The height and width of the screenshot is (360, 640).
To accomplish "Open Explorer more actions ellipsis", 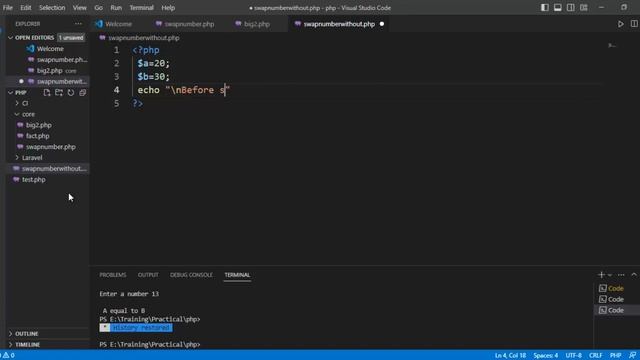I will click(78, 24).
